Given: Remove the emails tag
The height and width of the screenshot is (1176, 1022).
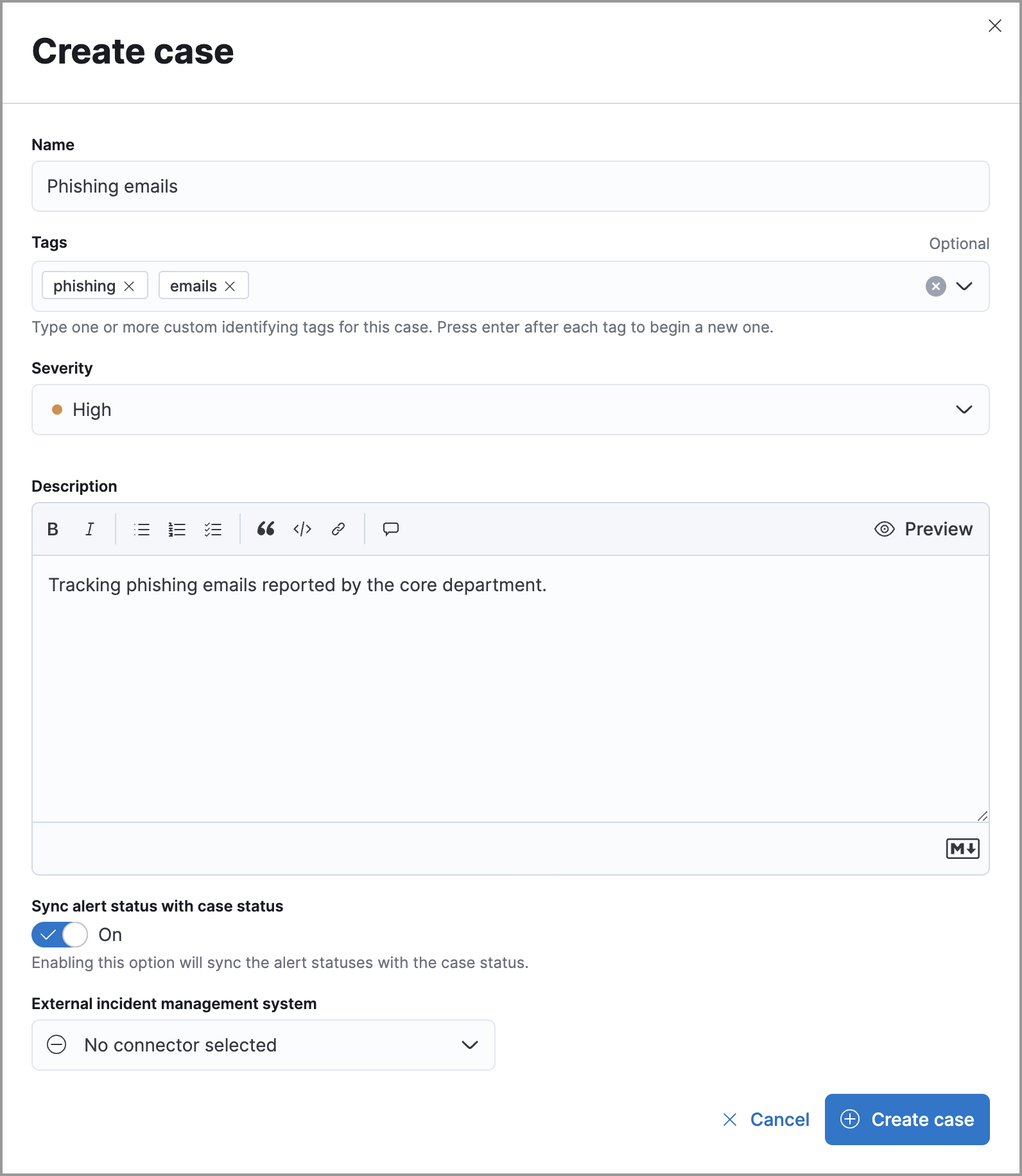Looking at the screenshot, I should coord(230,286).
